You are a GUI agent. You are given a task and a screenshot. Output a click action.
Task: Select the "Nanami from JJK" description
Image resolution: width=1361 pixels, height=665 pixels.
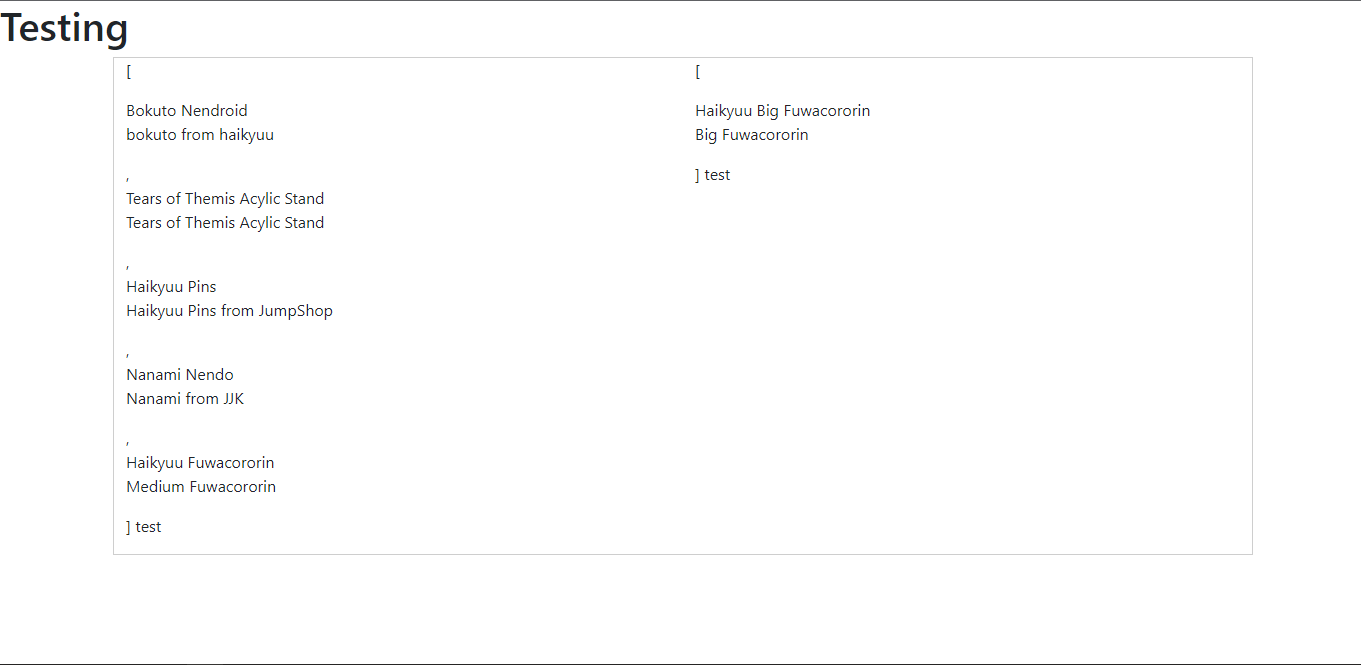185,399
